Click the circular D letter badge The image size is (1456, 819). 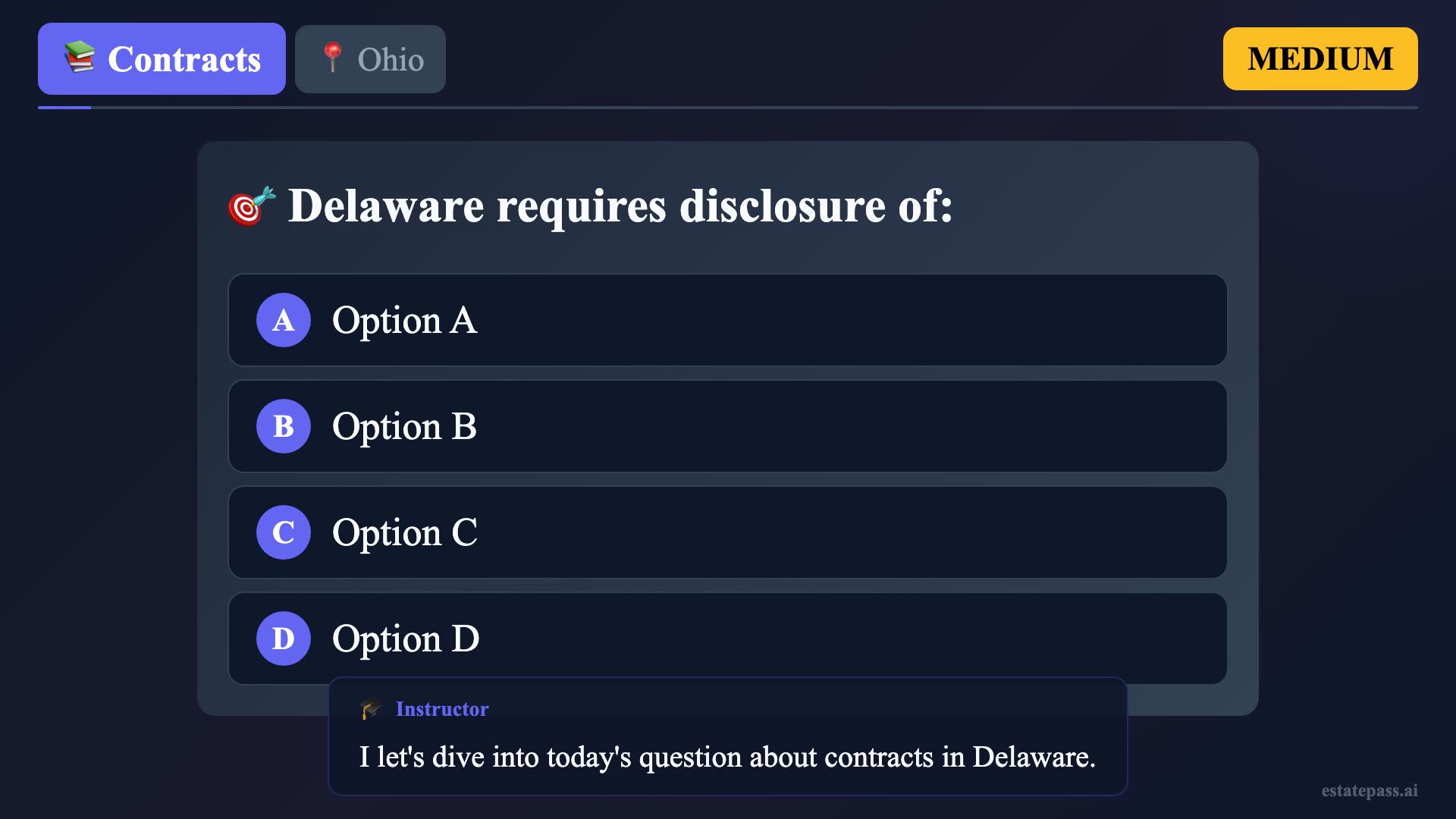click(x=284, y=639)
